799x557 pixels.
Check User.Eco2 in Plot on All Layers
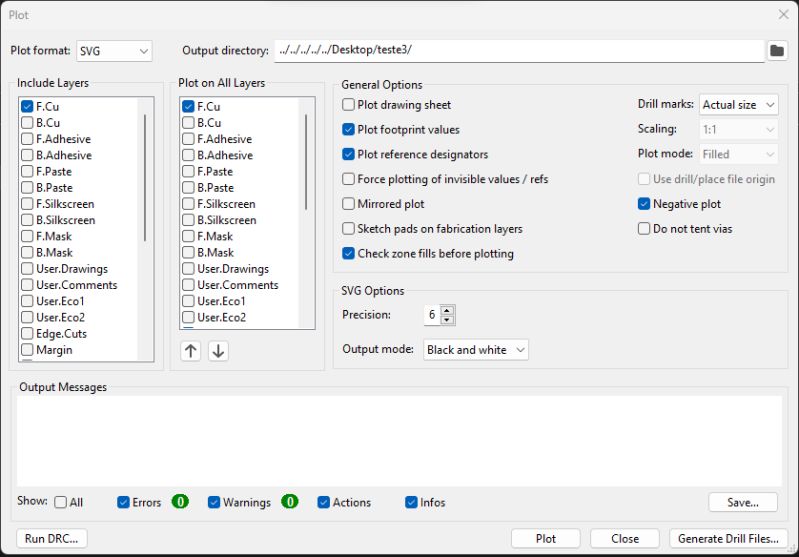(x=188, y=317)
